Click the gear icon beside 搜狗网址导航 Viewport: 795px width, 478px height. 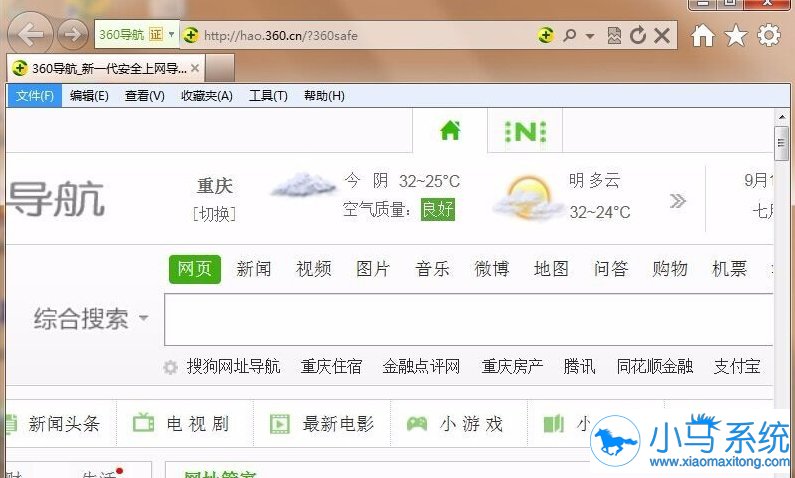click(x=170, y=367)
